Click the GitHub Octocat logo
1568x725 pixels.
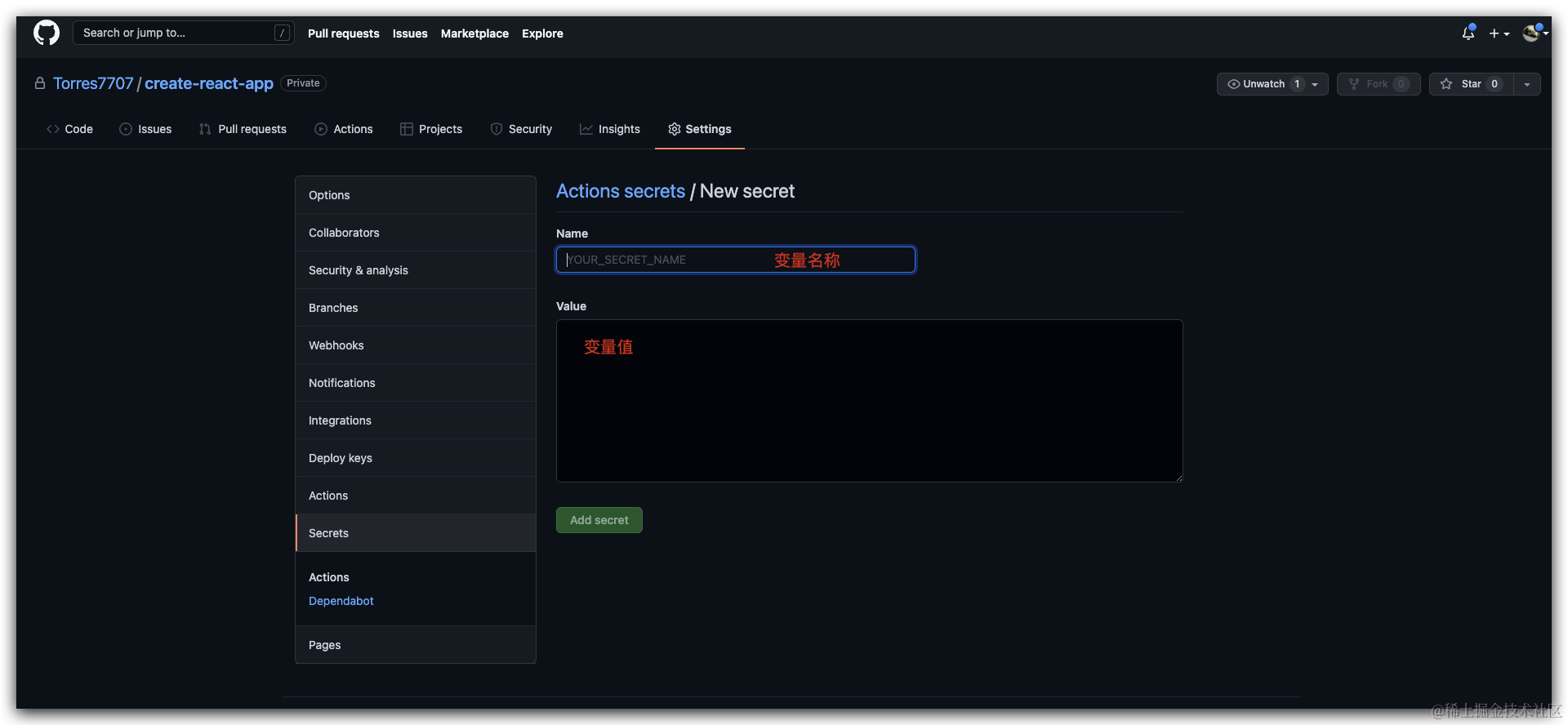[47, 33]
